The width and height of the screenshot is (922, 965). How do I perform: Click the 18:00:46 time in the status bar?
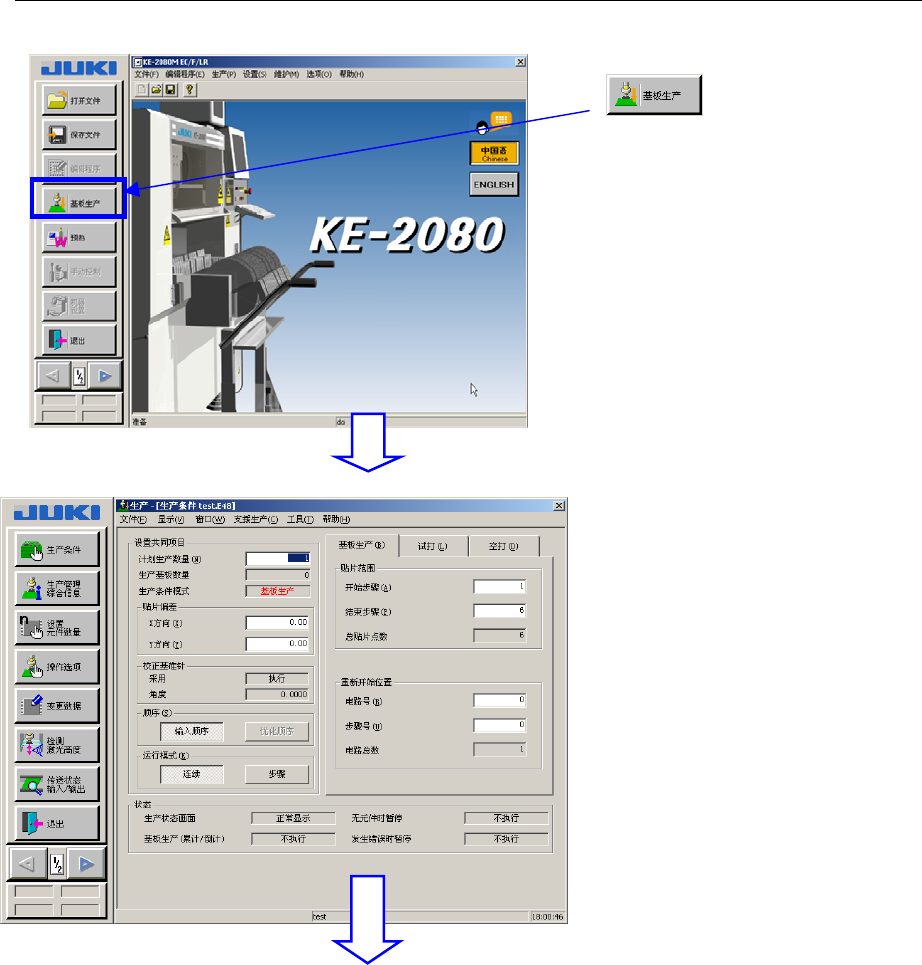(547, 917)
